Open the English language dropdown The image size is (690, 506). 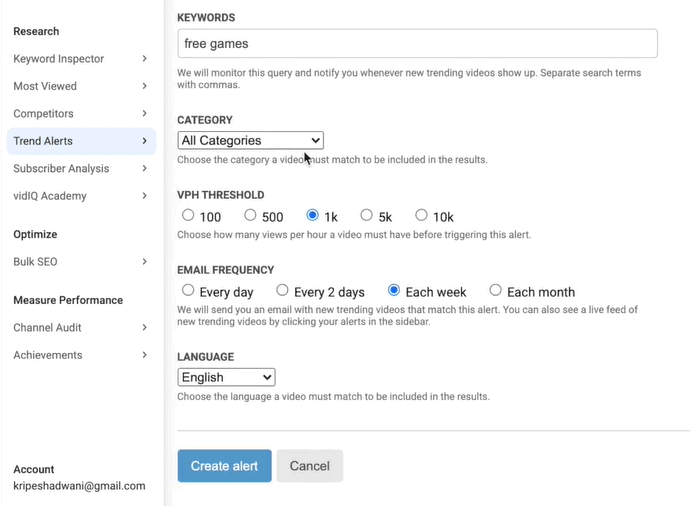(226, 377)
